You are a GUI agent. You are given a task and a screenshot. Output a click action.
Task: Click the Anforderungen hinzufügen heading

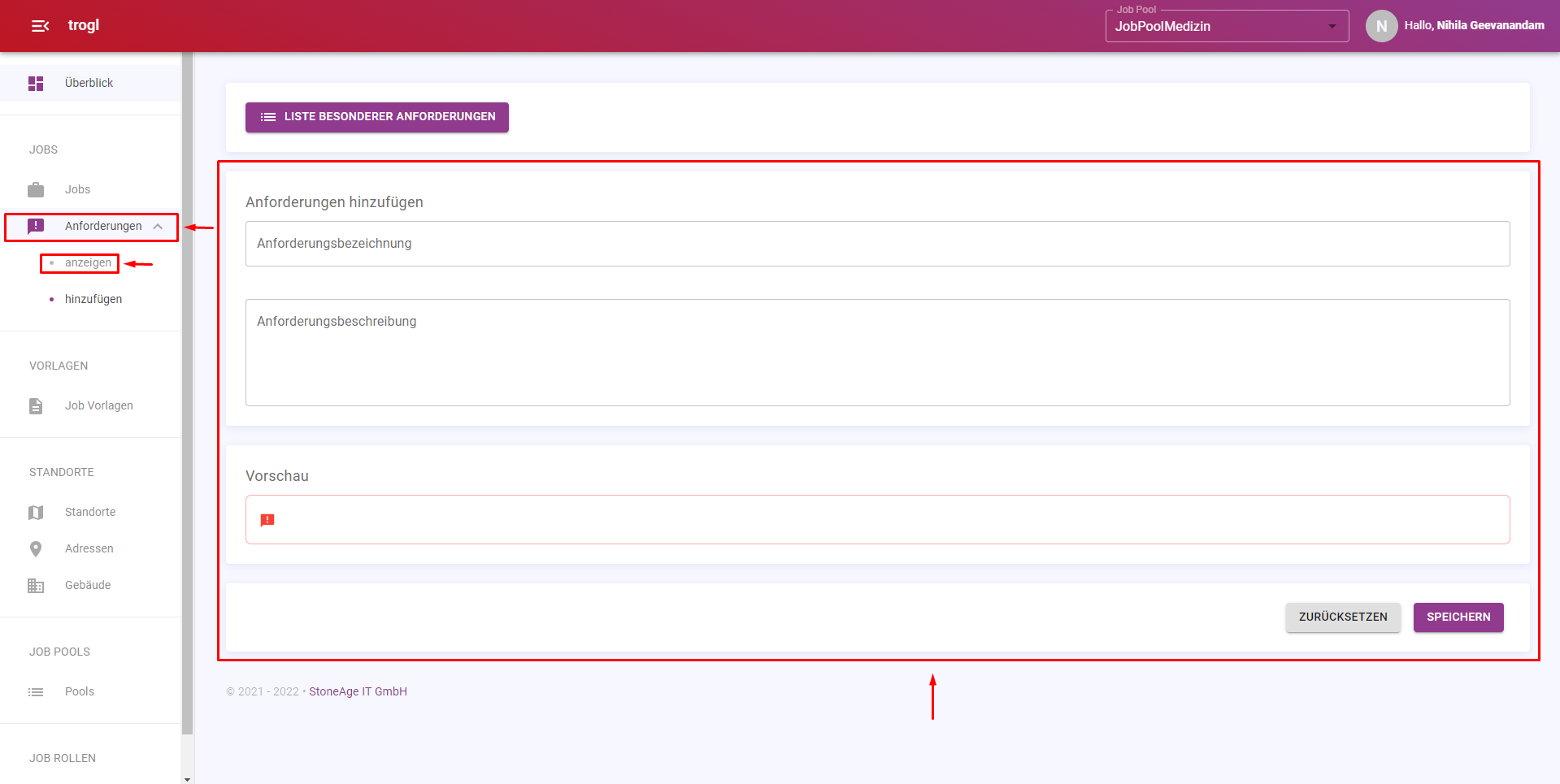334,202
